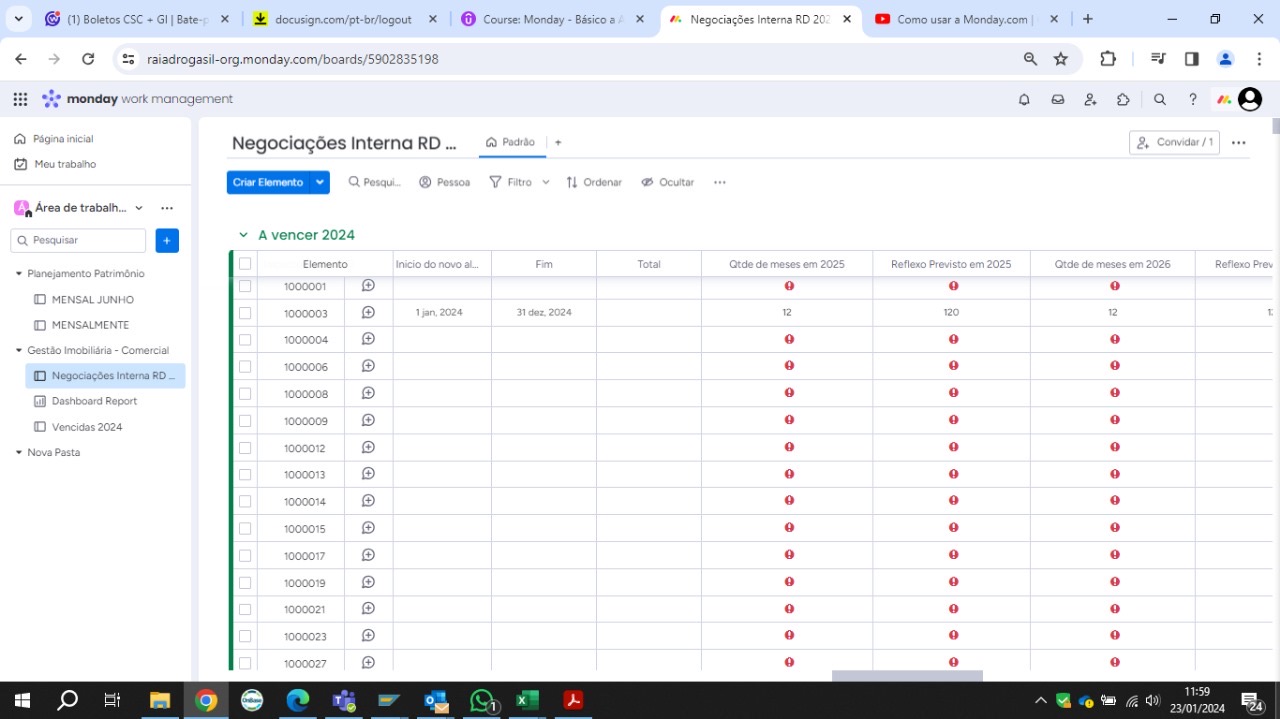
Task: Open more toolbar options ellipsis
Action: (719, 182)
